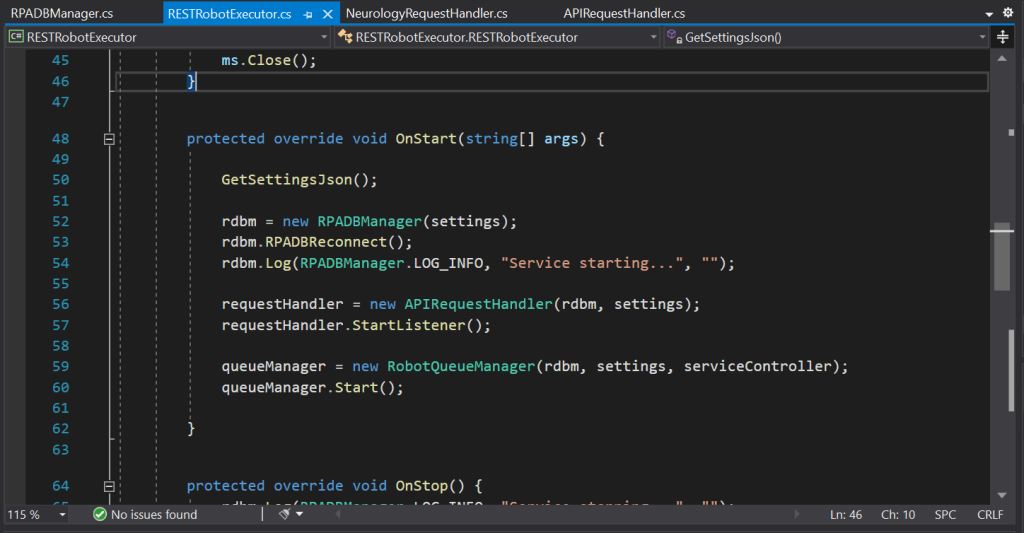The image size is (1024, 533).
Task: Click line number 48 in the gutter
Action: [x=61, y=138]
